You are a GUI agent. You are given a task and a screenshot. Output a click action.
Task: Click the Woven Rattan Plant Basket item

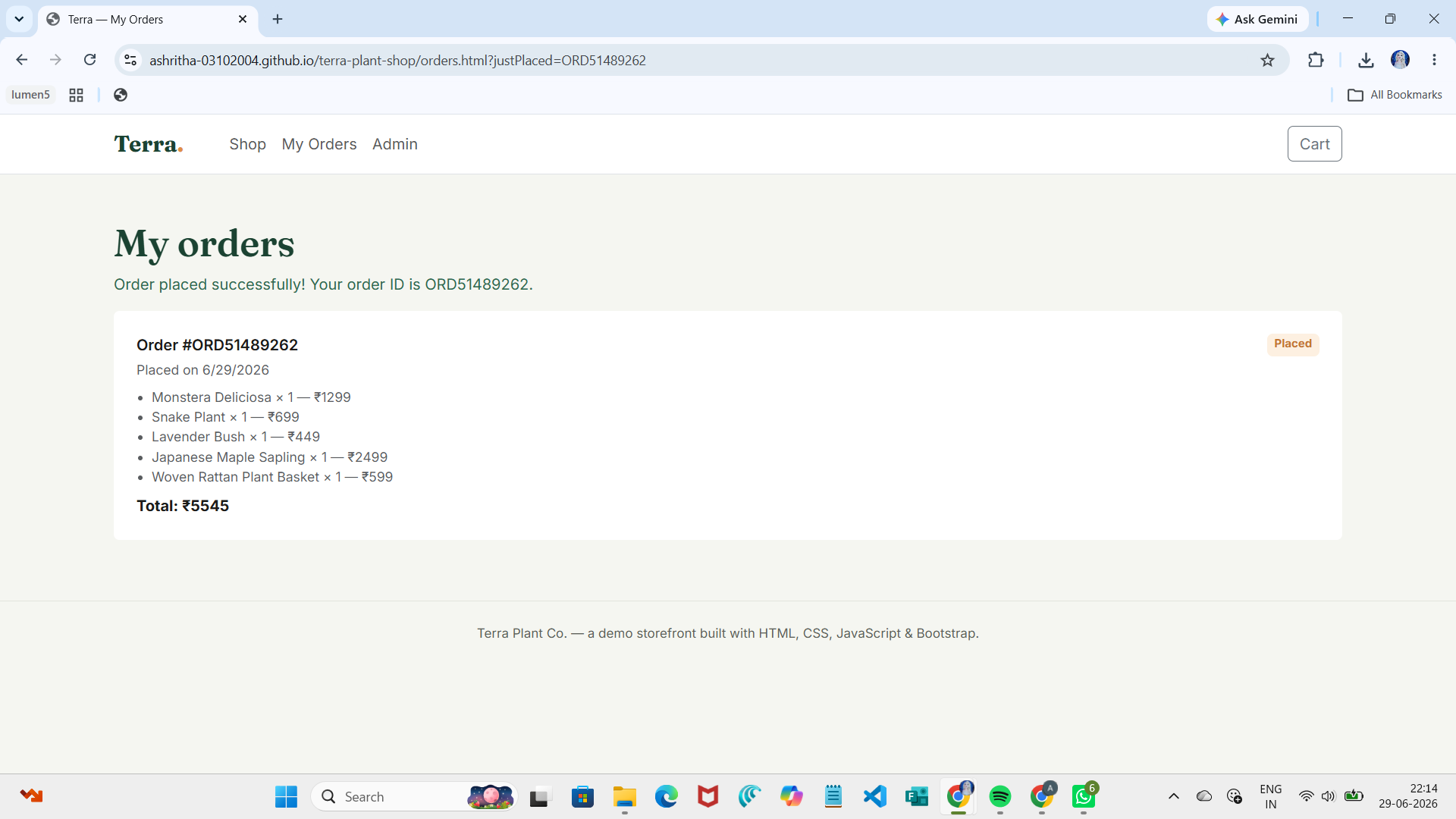tap(272, 477)
